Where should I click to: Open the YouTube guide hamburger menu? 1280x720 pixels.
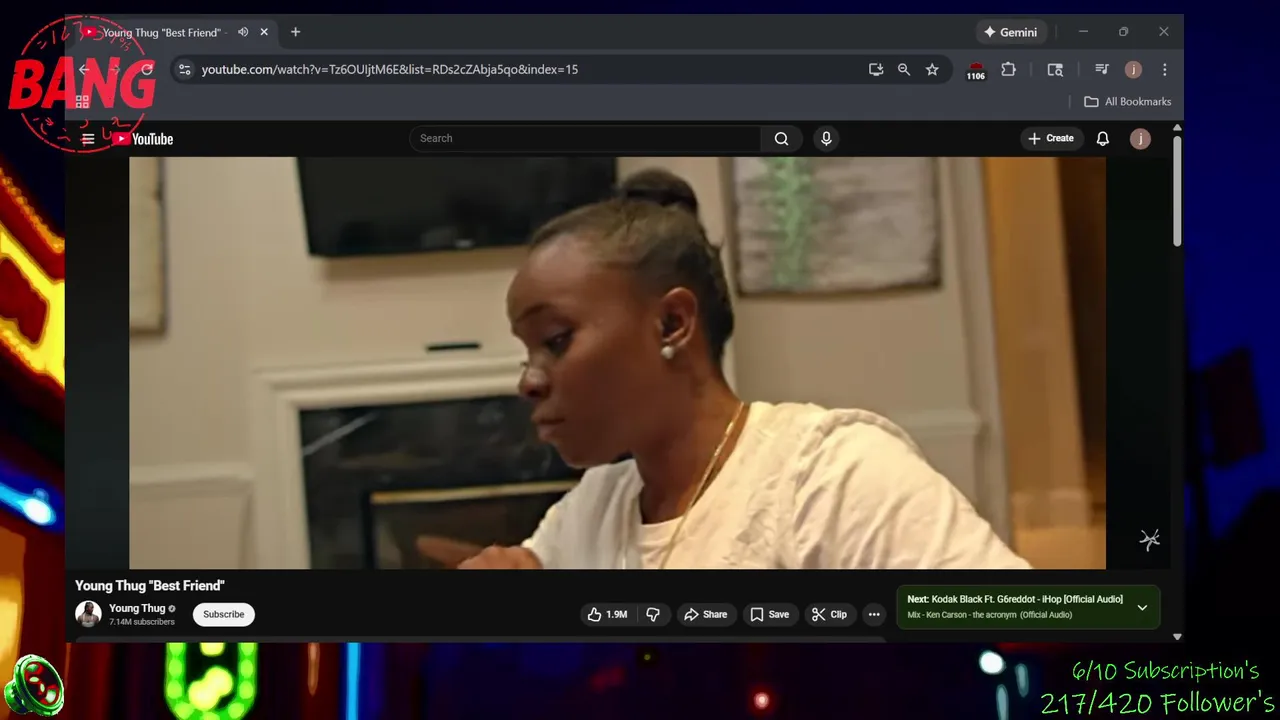[x=88, y=139]
